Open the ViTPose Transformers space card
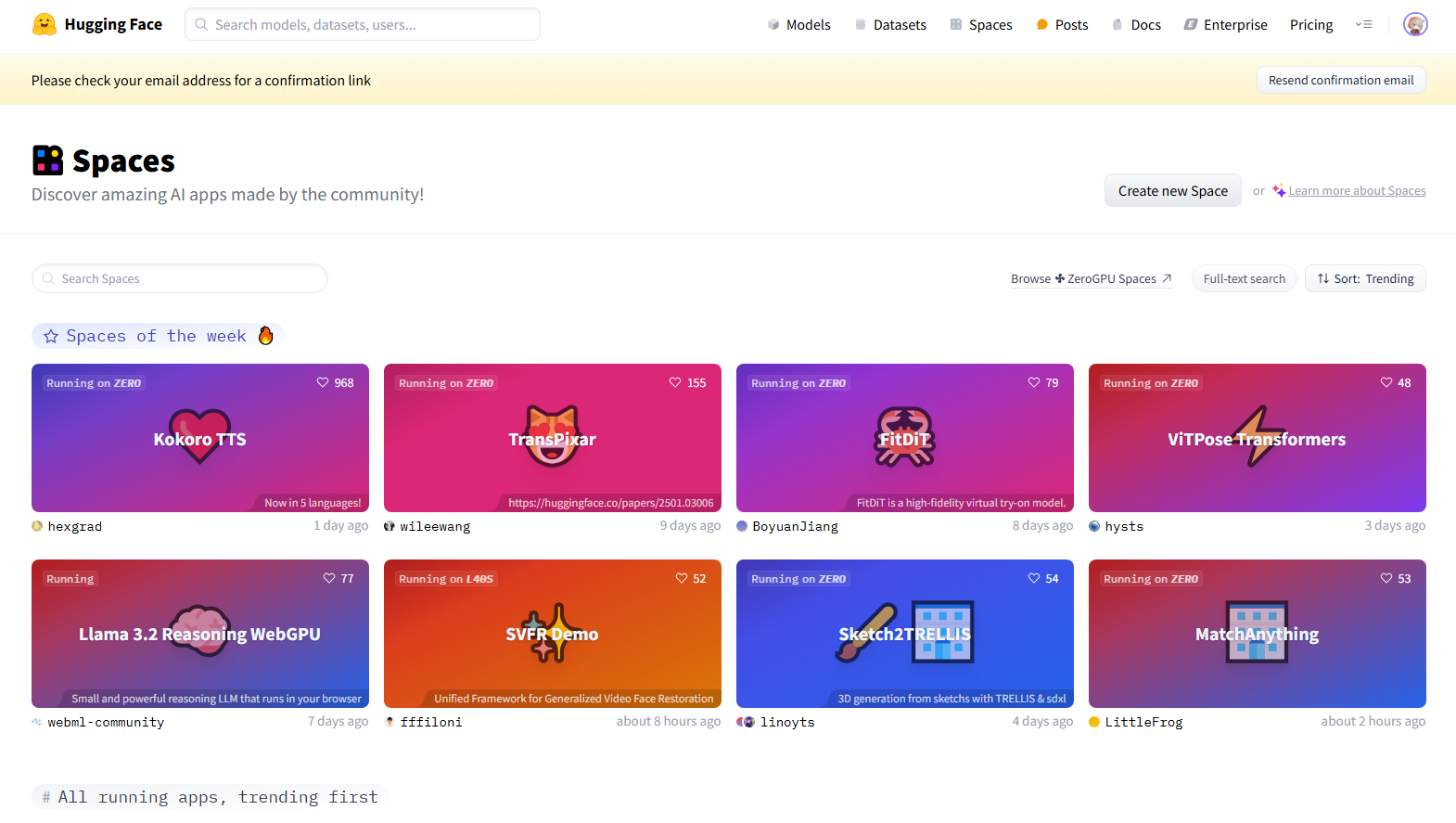The width and height of the screenshot is (1456, 823). [x=1258, y=438]
